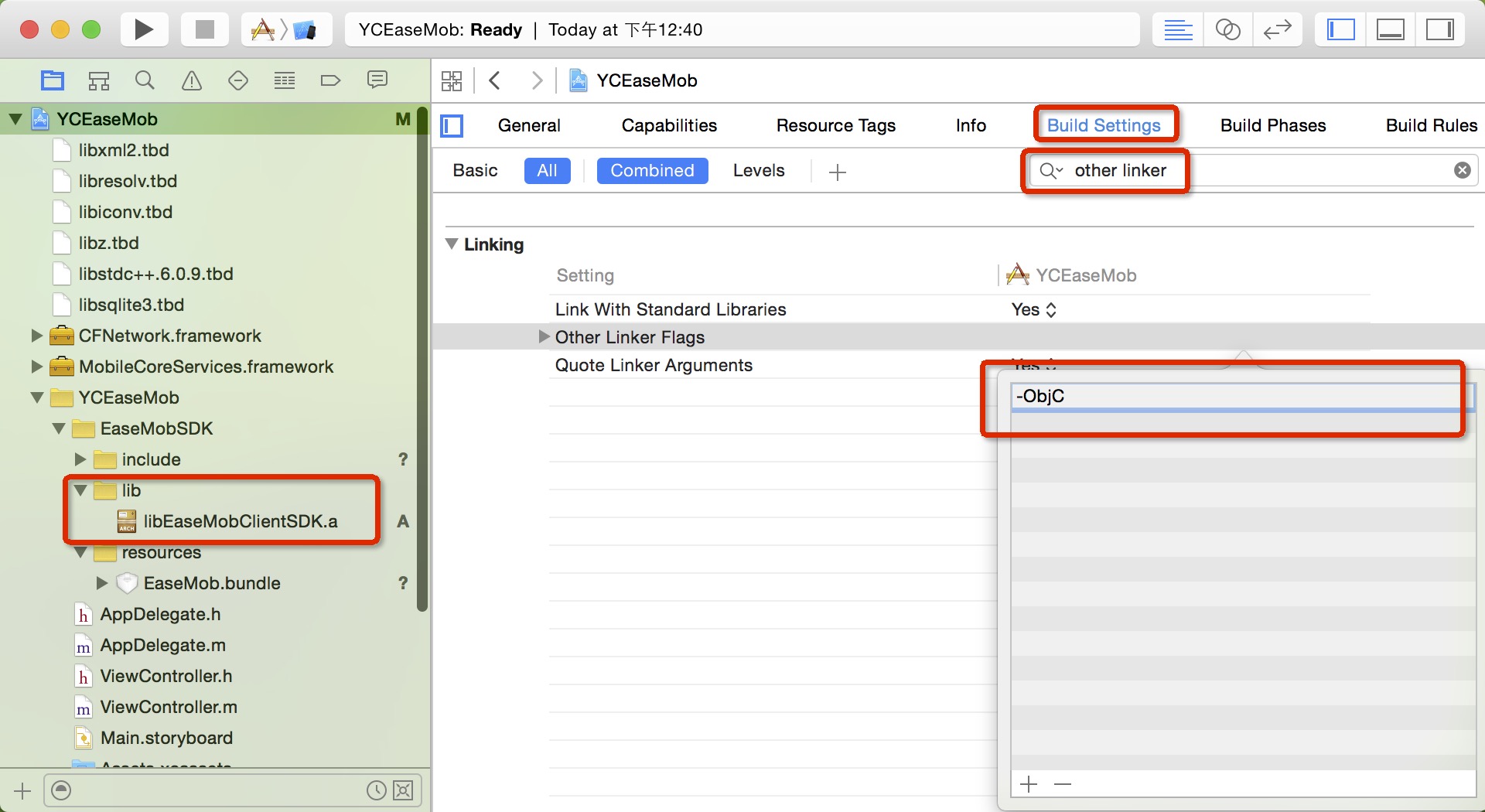Toggle the Navigator panel
Viewport: 1485px width, 812px height.
[1341, 29]
